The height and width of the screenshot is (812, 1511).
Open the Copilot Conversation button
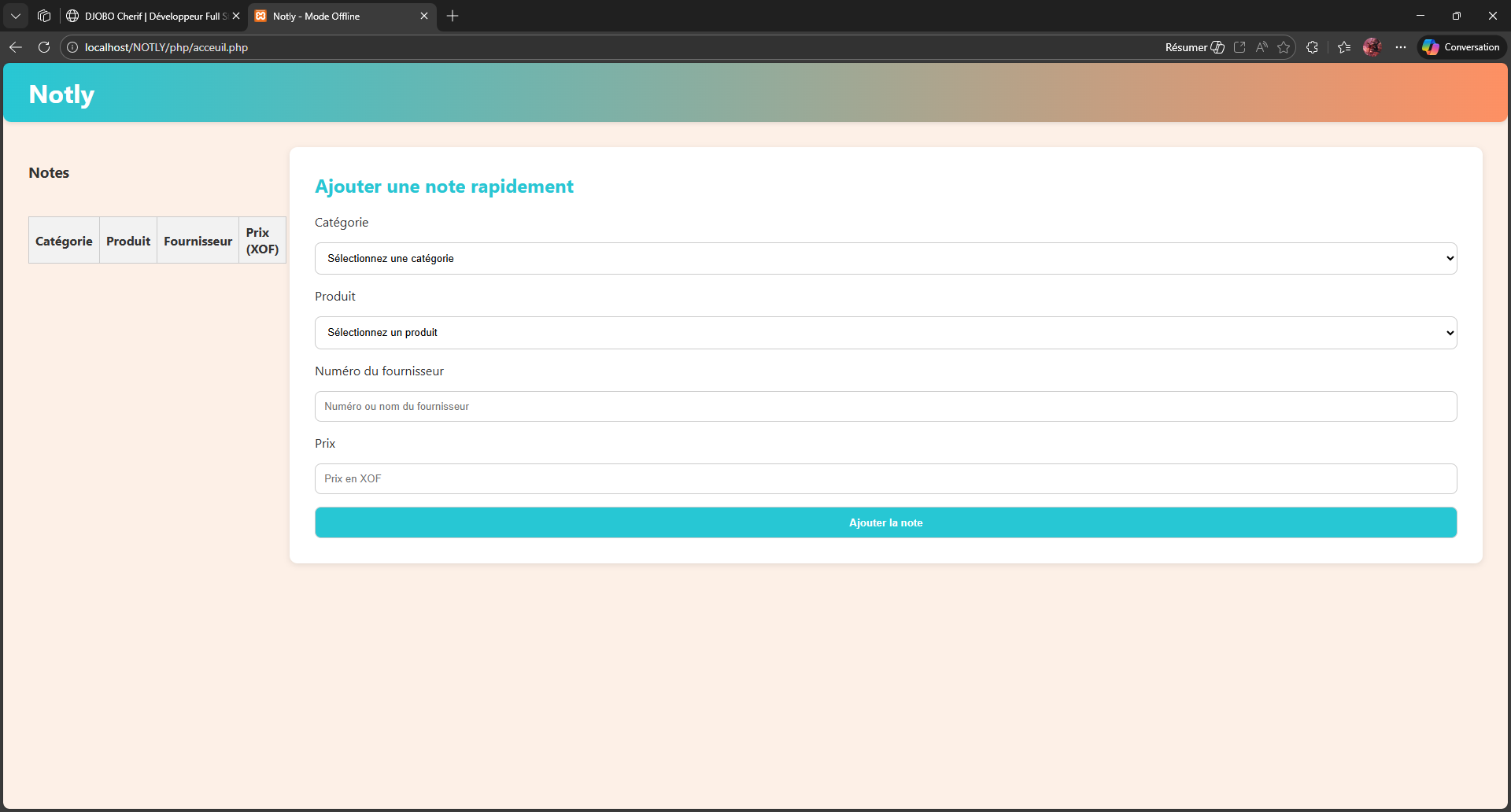pos(1461,47)
